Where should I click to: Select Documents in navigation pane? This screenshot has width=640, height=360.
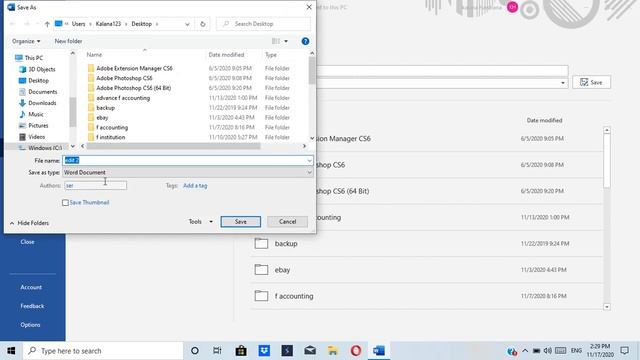coord(38,92)
